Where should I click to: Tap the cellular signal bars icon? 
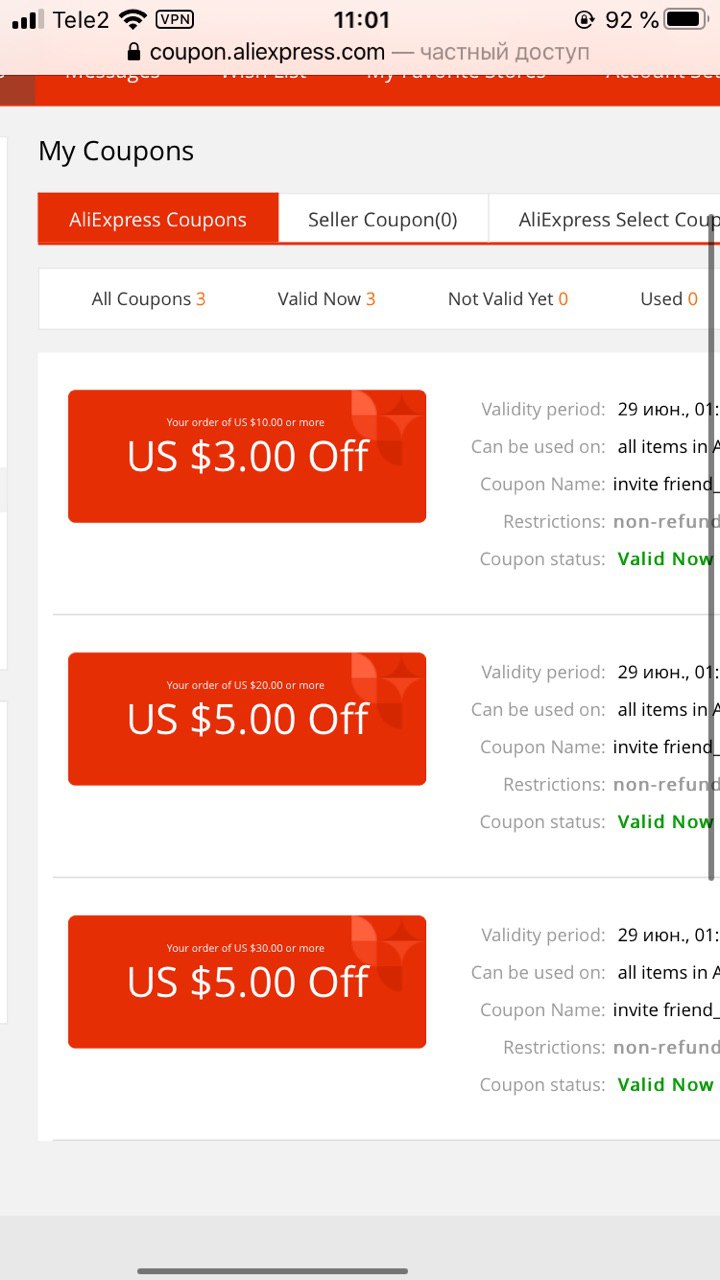point(28,19)
